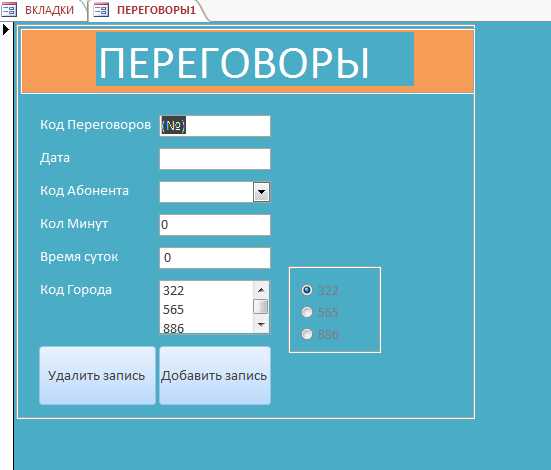Screen dimensions: 551x470
Task: Click the Дата label
Action: 55,158
